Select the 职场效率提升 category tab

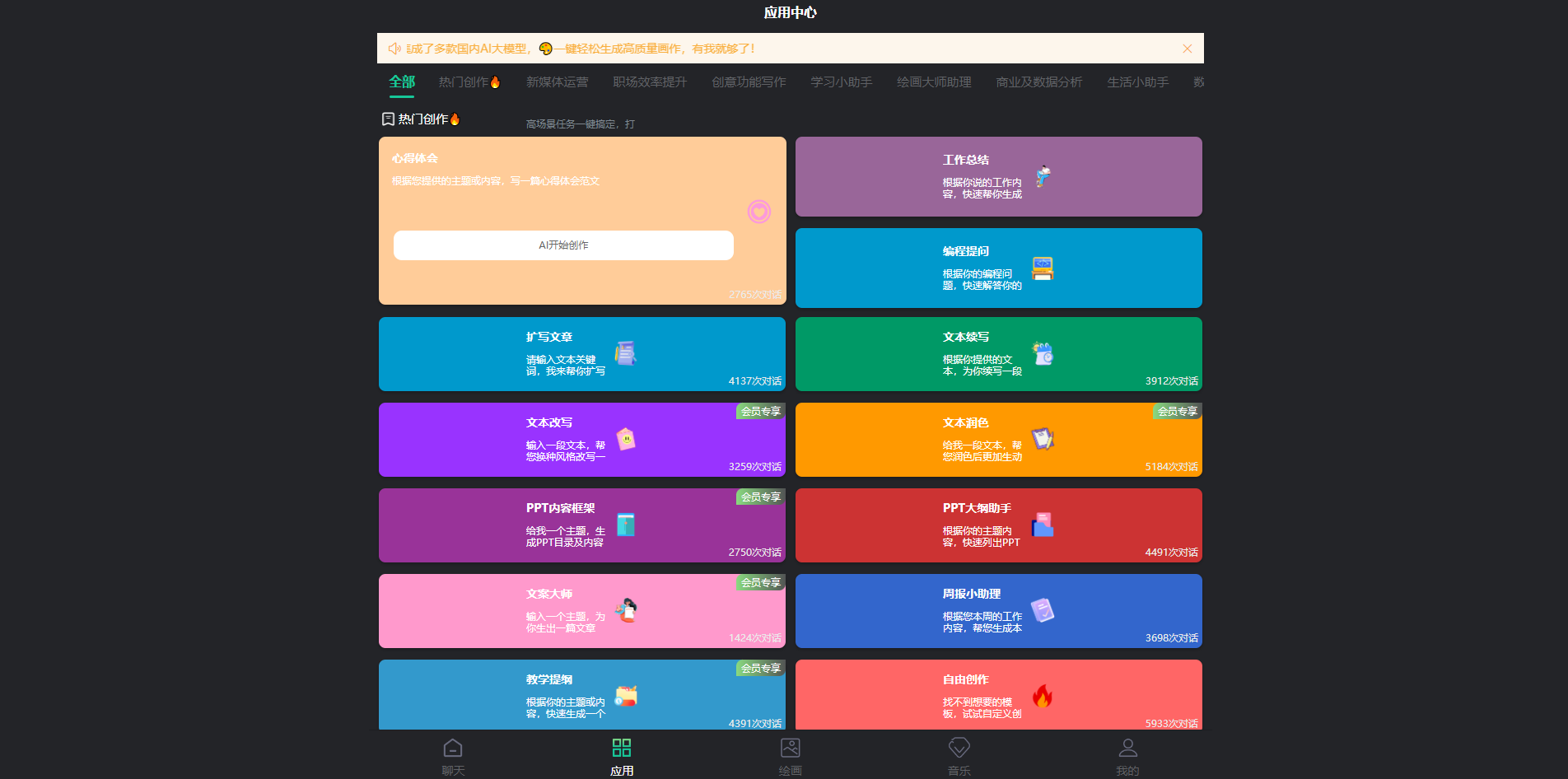pyautogui.click(x=649, y=82)
